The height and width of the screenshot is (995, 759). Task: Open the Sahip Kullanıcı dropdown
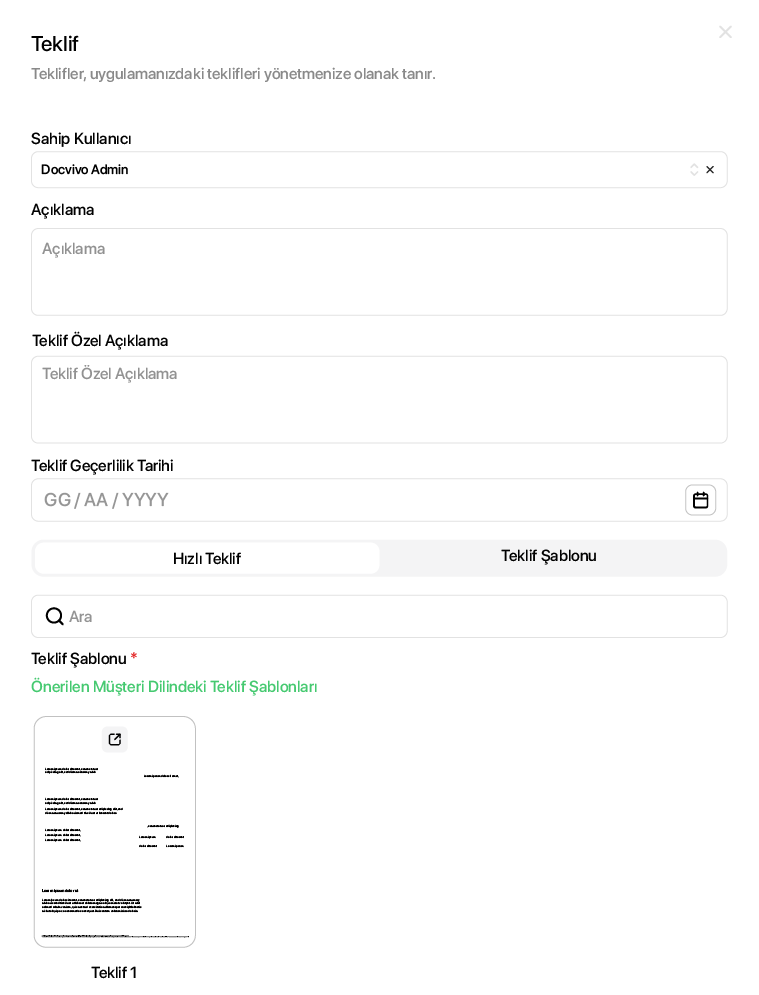coord(360,170)
